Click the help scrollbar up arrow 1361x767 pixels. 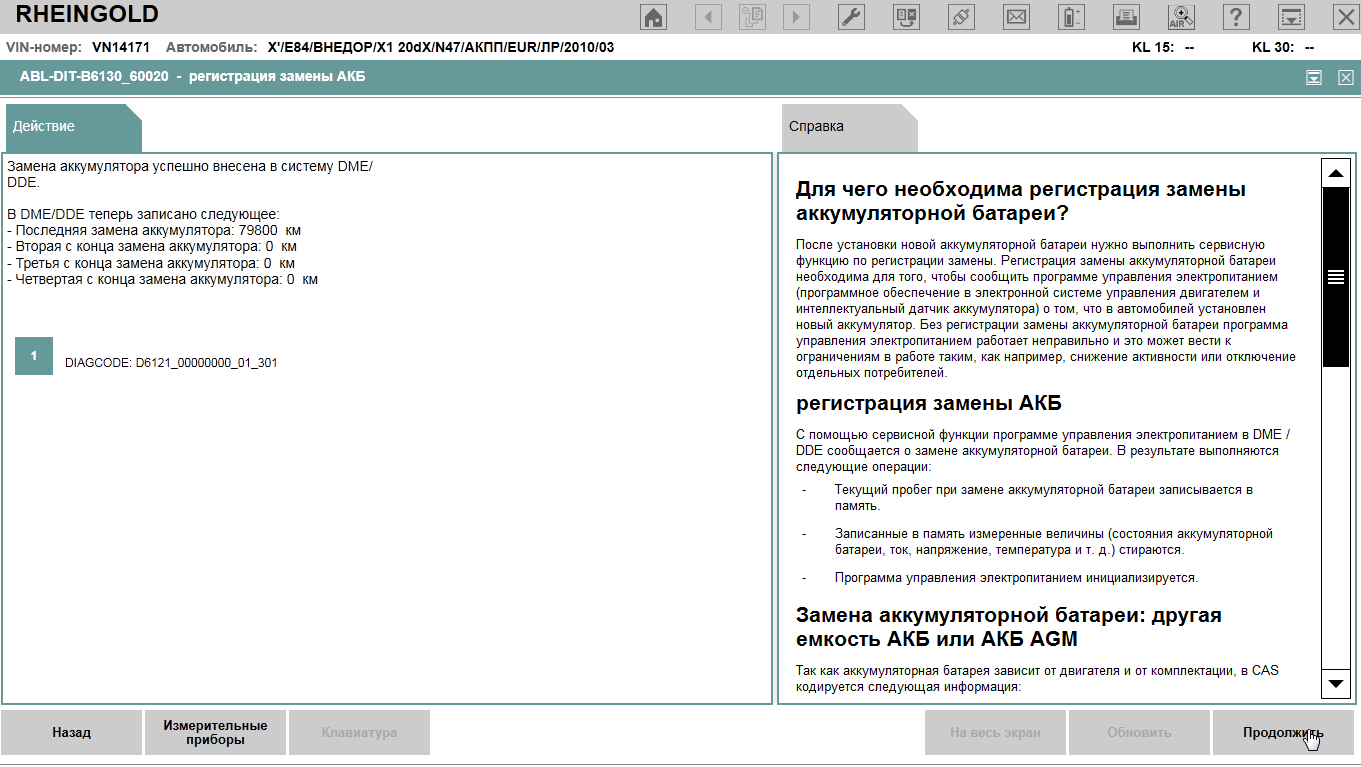tap(1335, 173)
